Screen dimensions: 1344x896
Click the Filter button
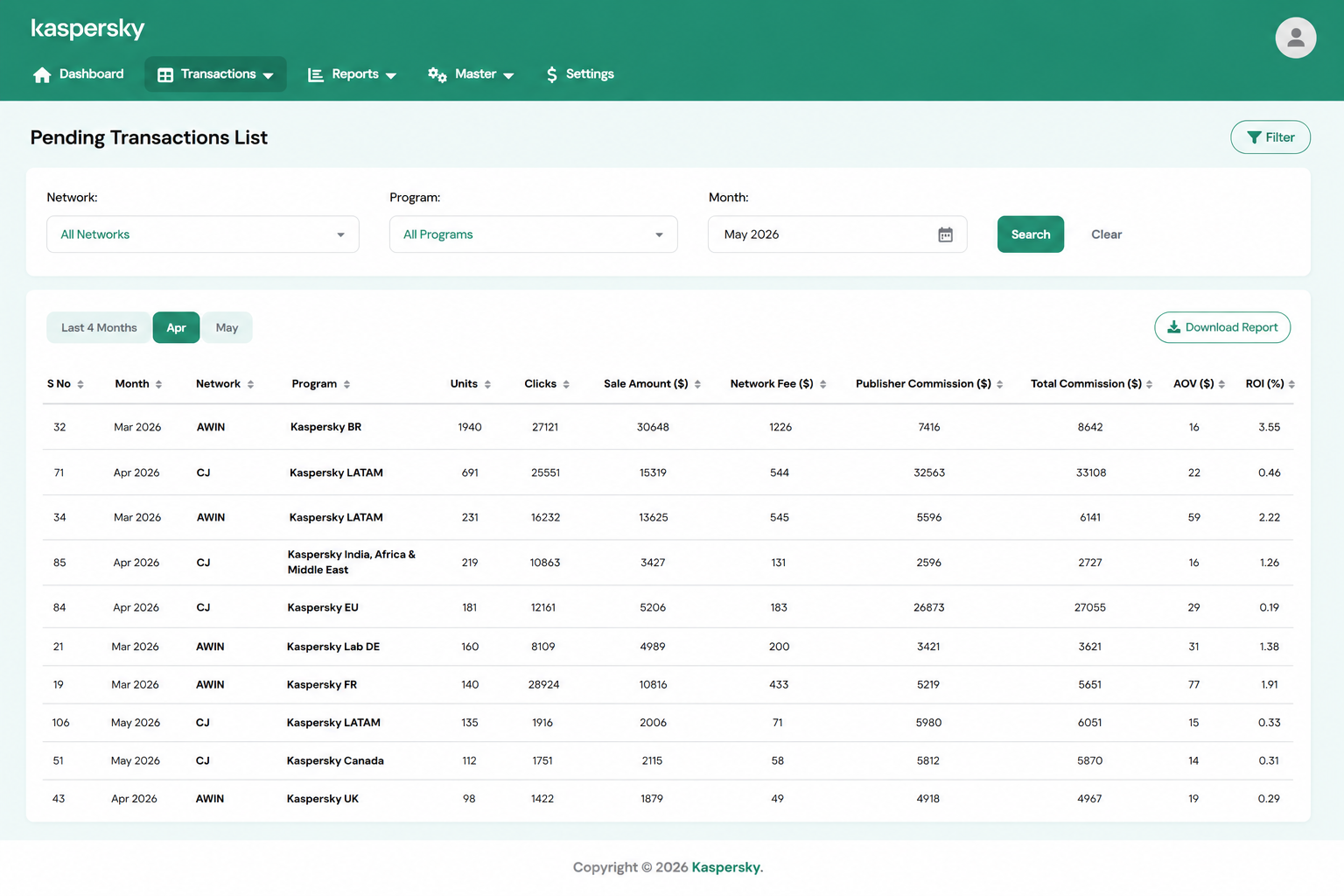pos(1270,137)
